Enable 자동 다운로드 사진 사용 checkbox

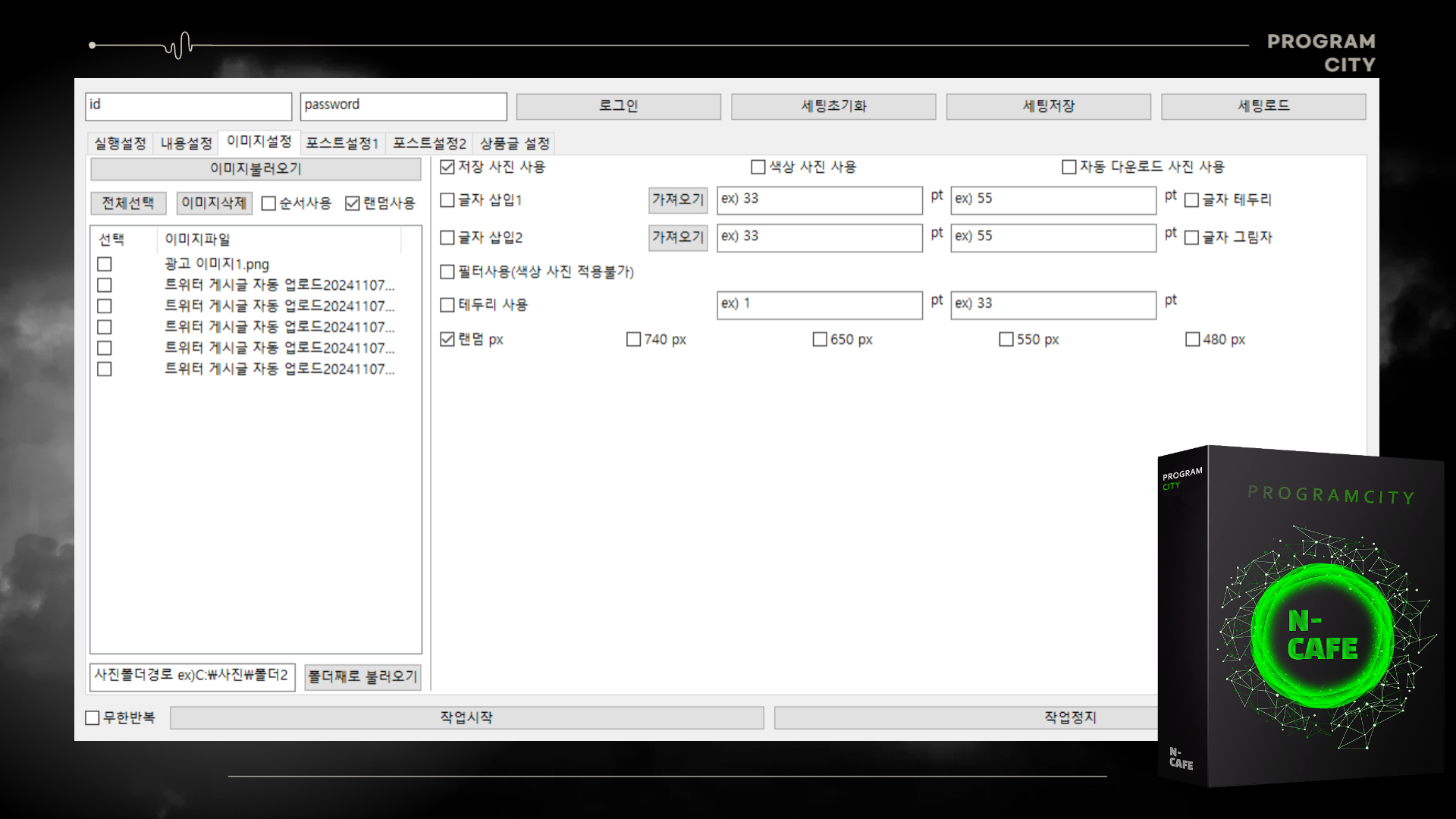(x=1069, y=167)
